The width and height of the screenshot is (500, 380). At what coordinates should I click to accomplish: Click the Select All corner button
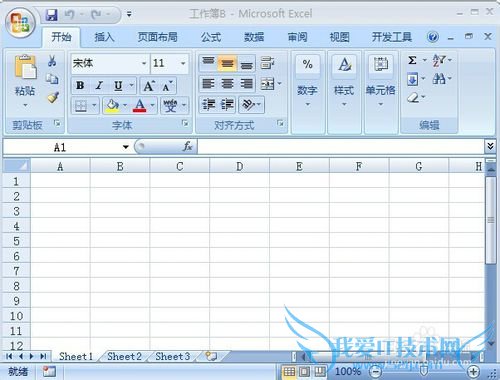(17, 166)
